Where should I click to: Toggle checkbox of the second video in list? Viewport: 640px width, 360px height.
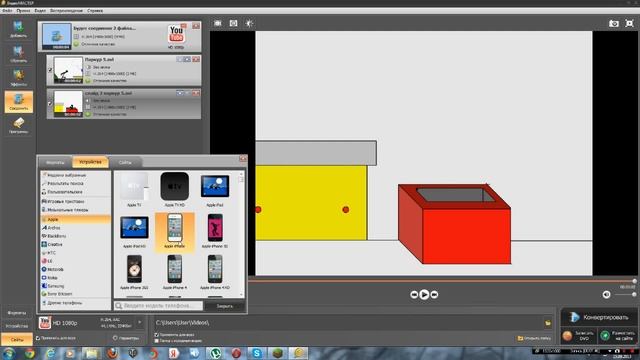tap(50, 104)
